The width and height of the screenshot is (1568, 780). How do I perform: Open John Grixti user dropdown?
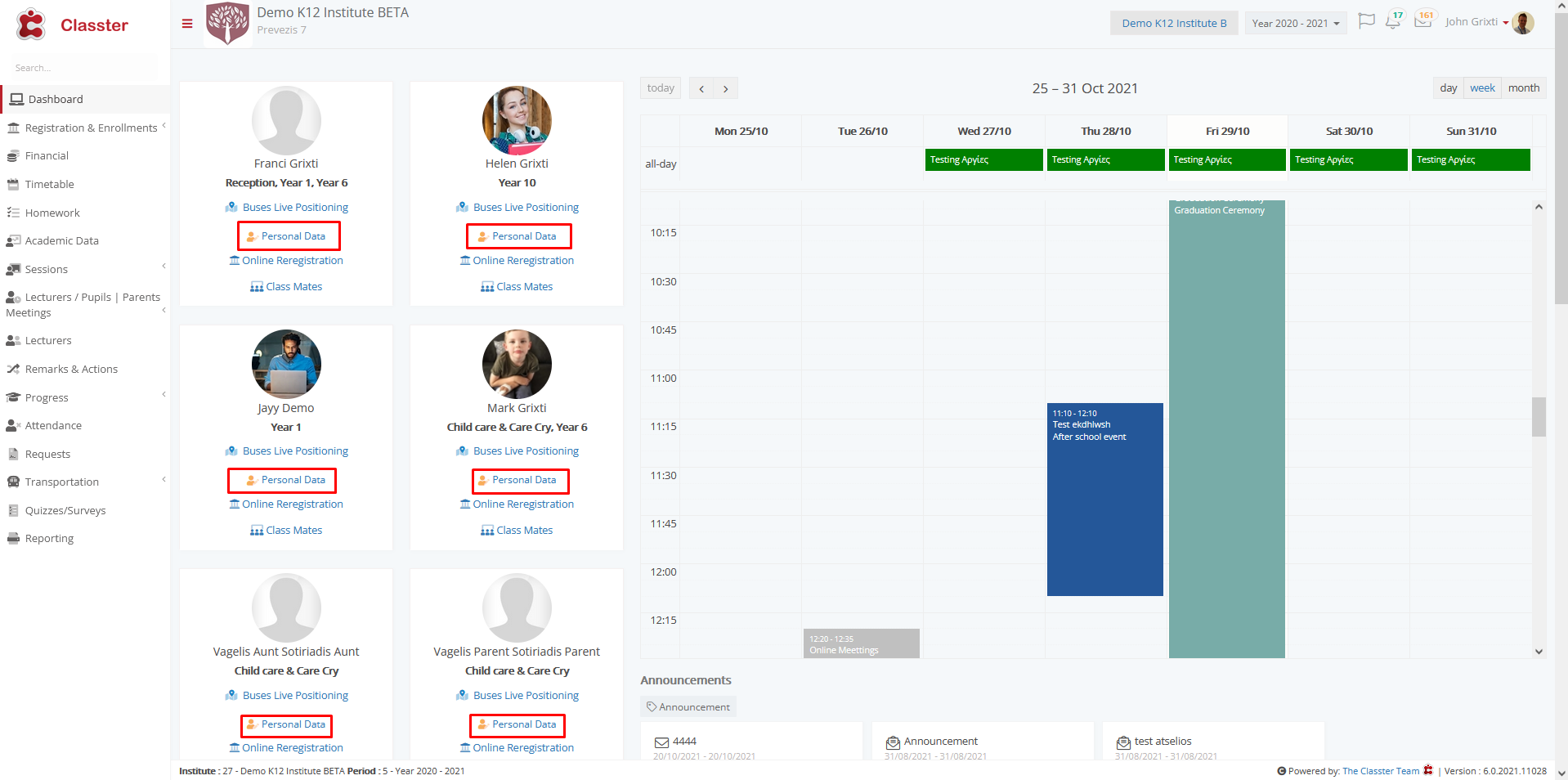point(1477,22)
